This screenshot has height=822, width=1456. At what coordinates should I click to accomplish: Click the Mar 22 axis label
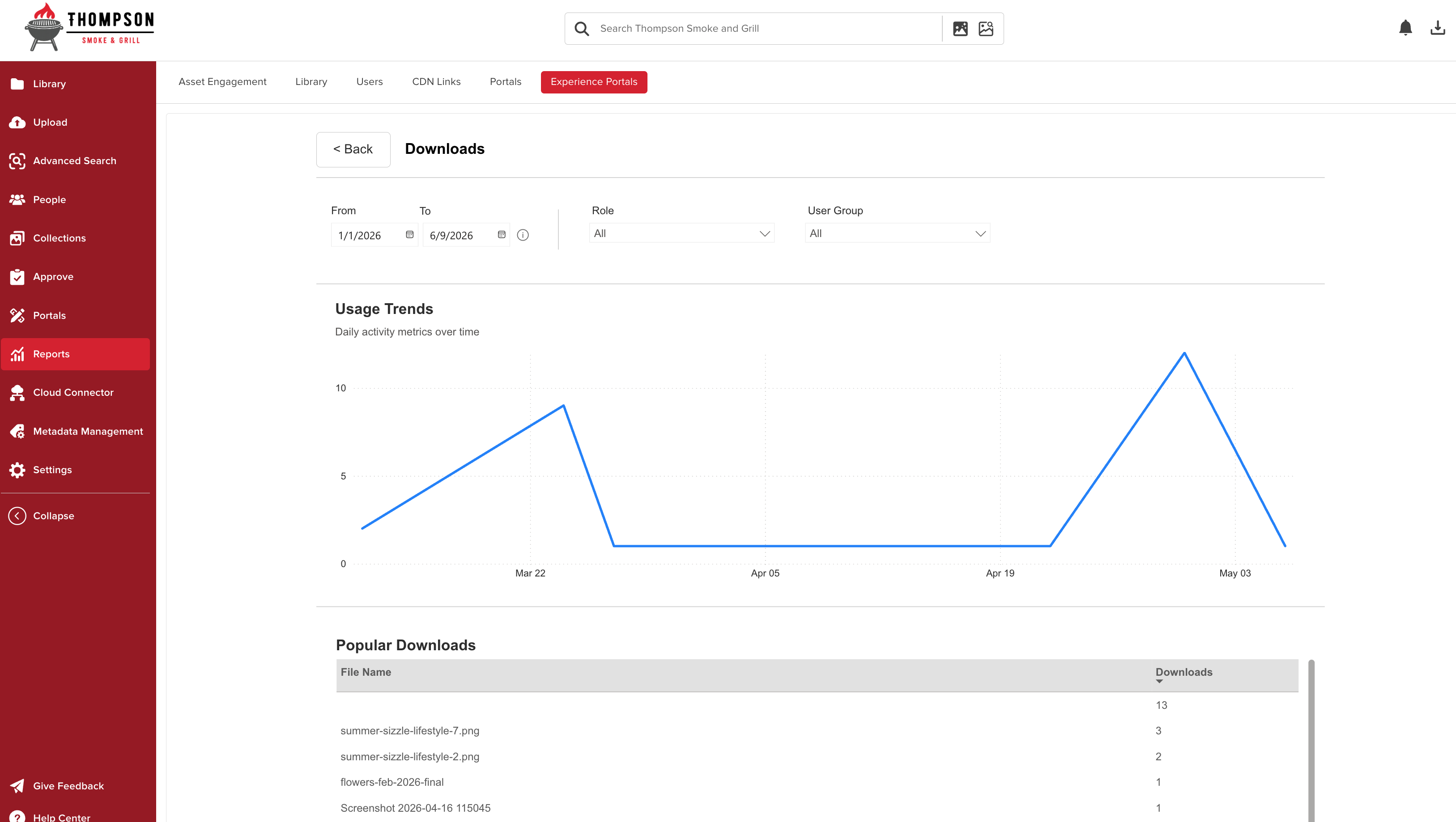[530, 573]
